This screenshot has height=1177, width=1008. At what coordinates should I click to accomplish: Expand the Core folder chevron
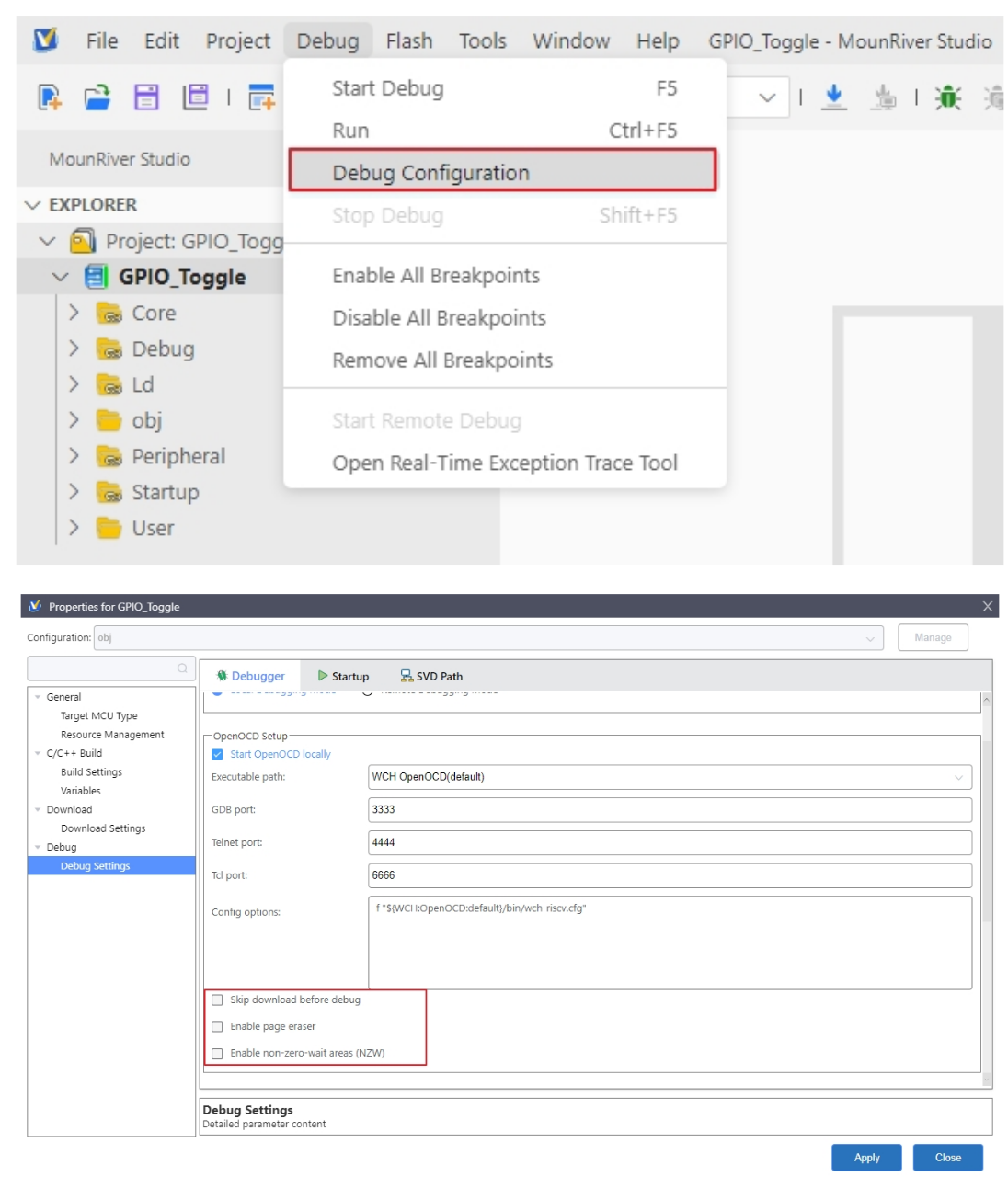tap(74, 314)
